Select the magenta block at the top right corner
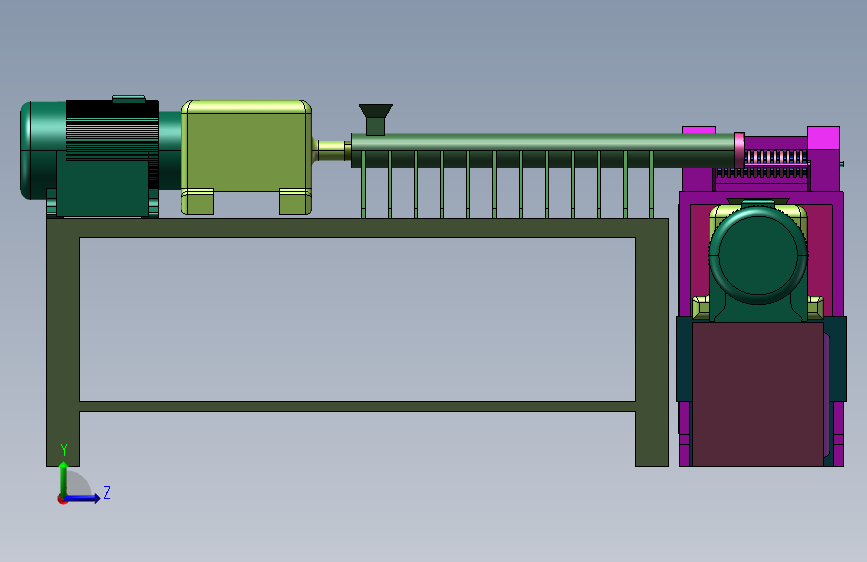 tap(823, 138)
